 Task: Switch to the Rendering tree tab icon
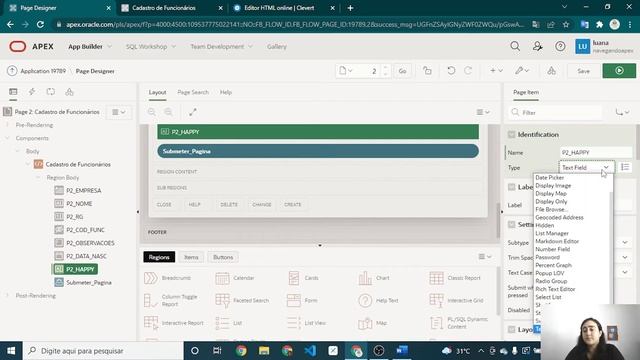click(x=13, y=92)
